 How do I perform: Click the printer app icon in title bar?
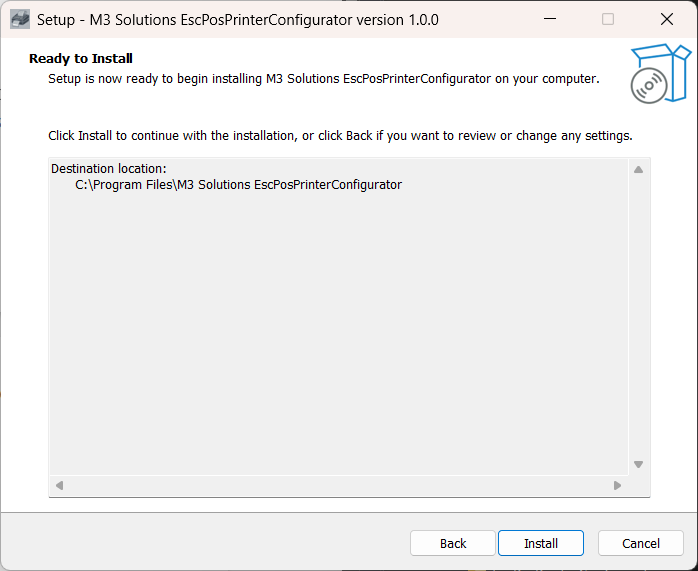coord(20,19)
